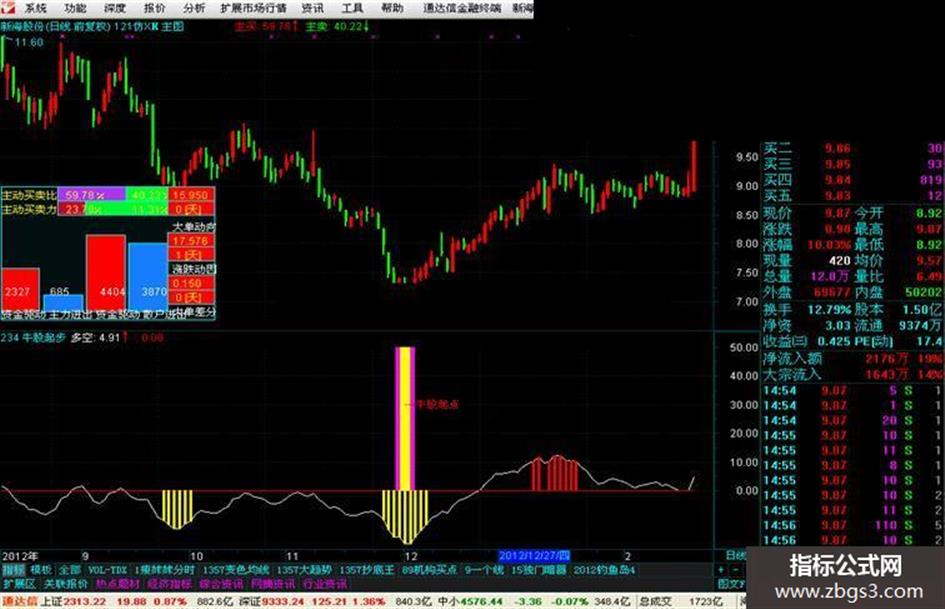Click the red 2327 capital bar

[x=20, y=289]
